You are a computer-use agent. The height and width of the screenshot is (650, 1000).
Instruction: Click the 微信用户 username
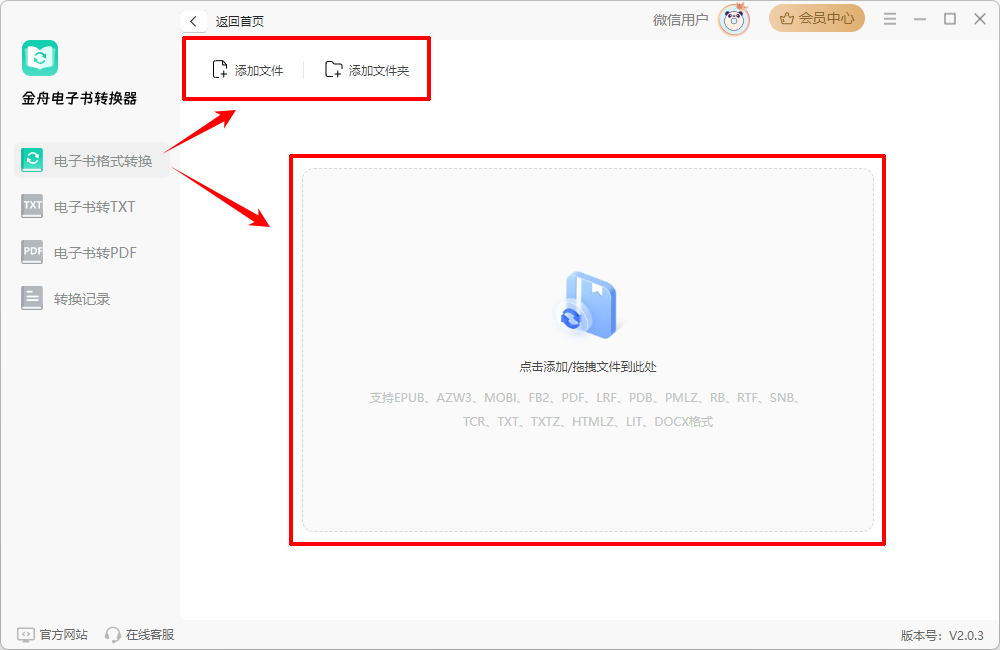[x=680, y=20]
